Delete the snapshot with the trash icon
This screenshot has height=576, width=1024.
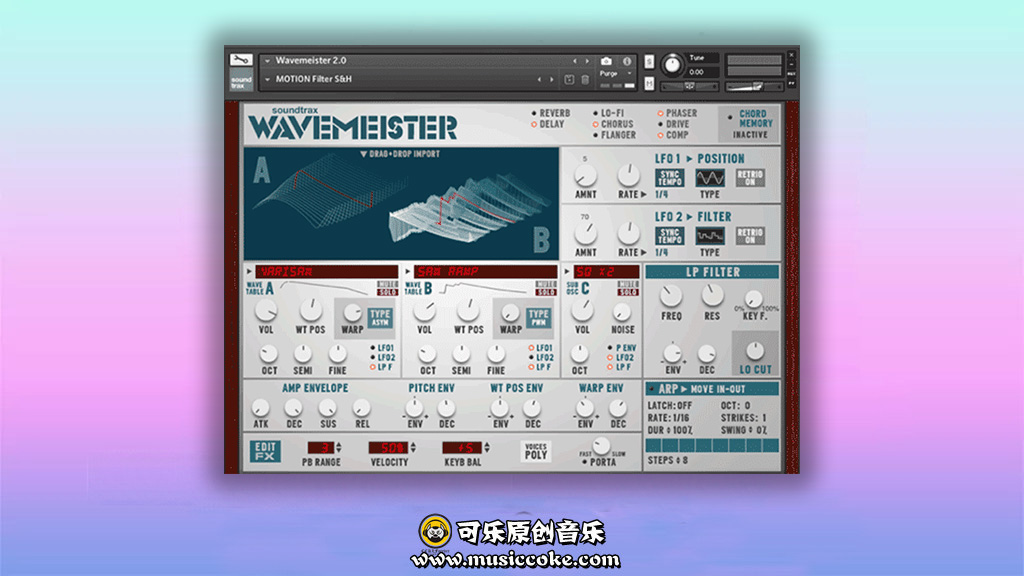tap(585, 80)
